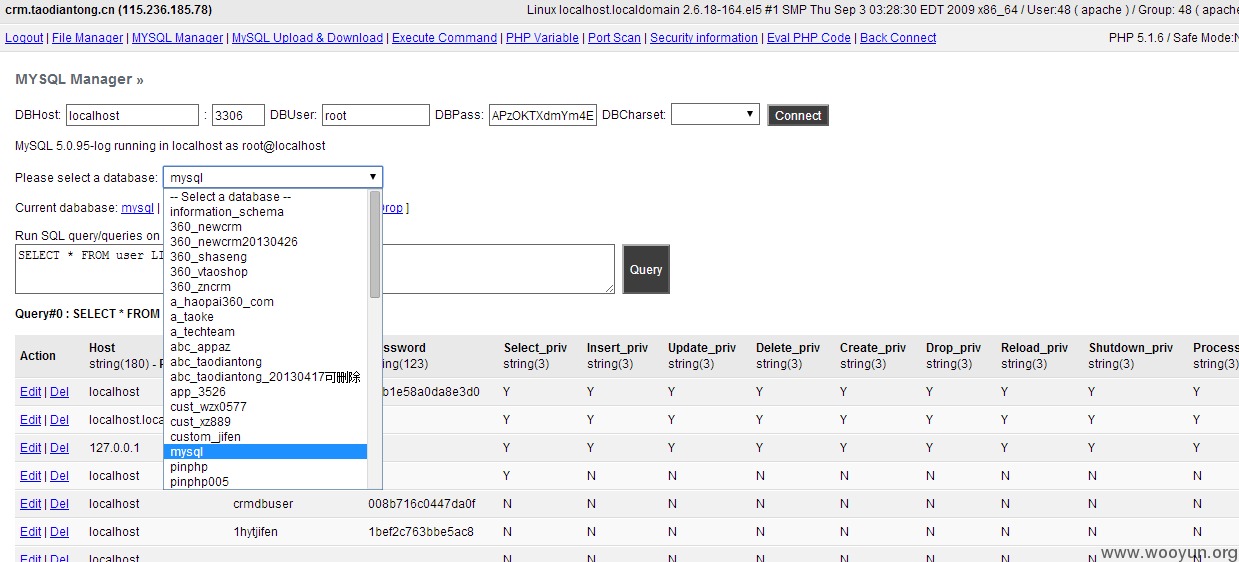
Task: Click the Query button
Action: tap(646, 269)
